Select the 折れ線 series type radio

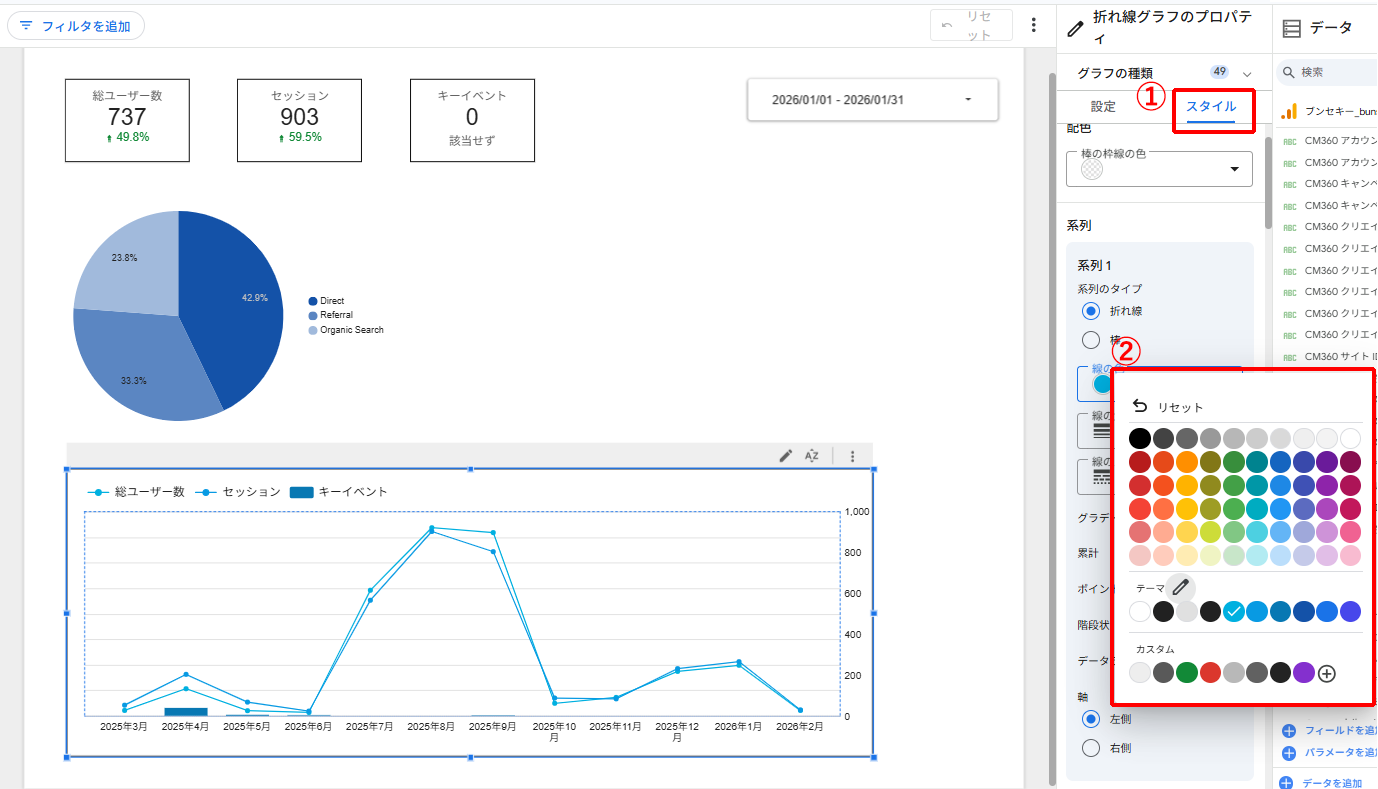1091,311
